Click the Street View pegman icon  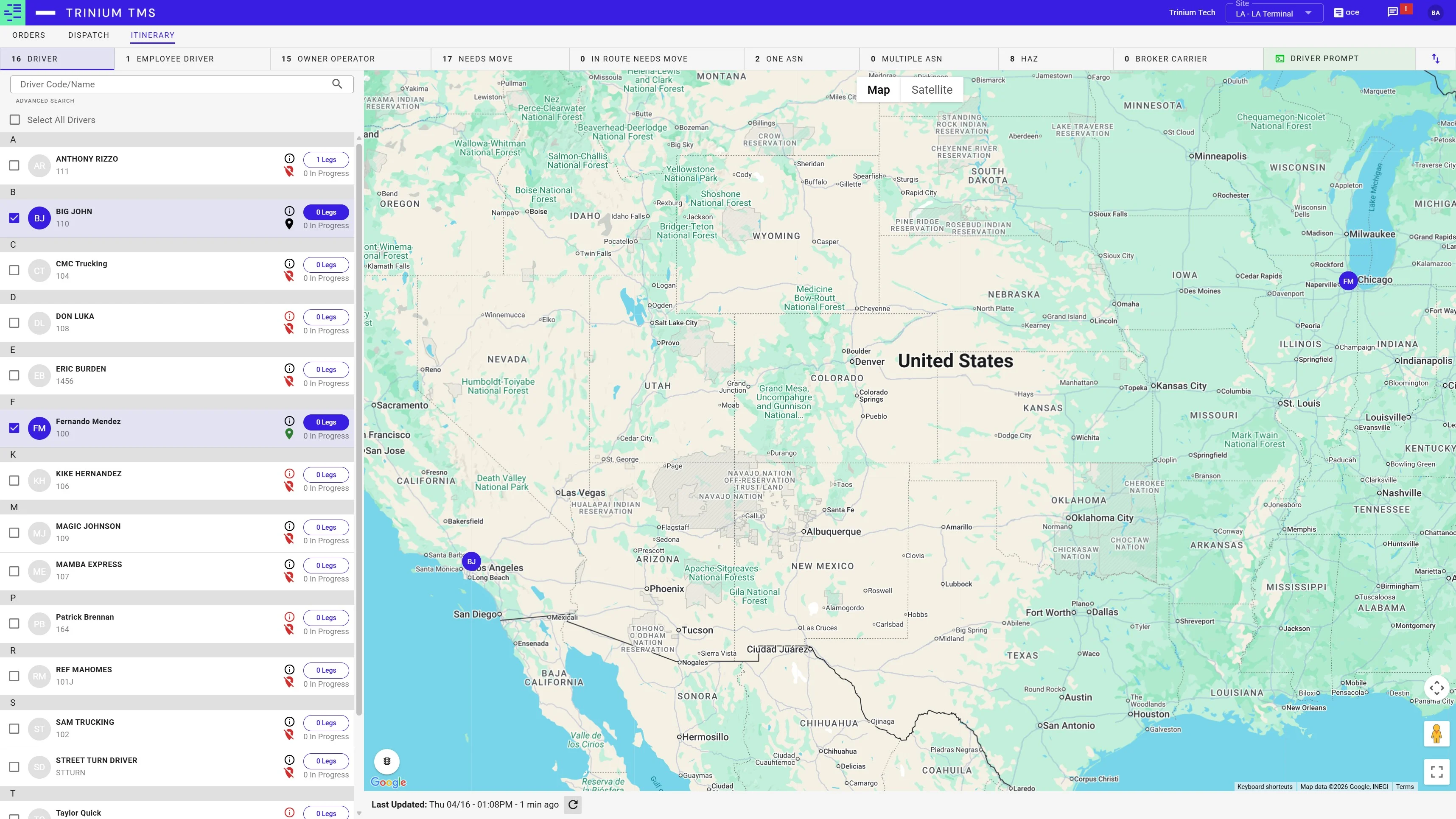click(1436, 734)
